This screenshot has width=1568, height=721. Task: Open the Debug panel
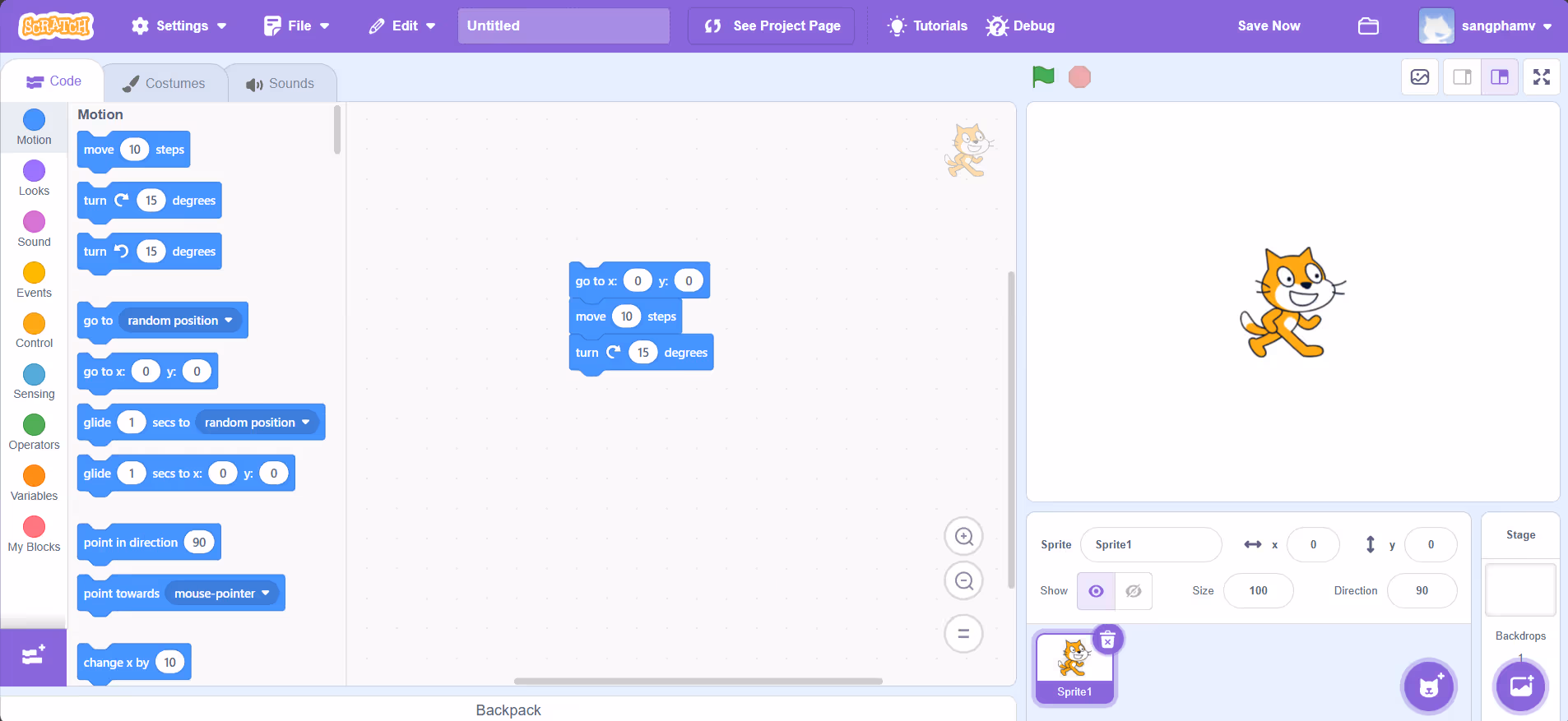click(1020, 26)
